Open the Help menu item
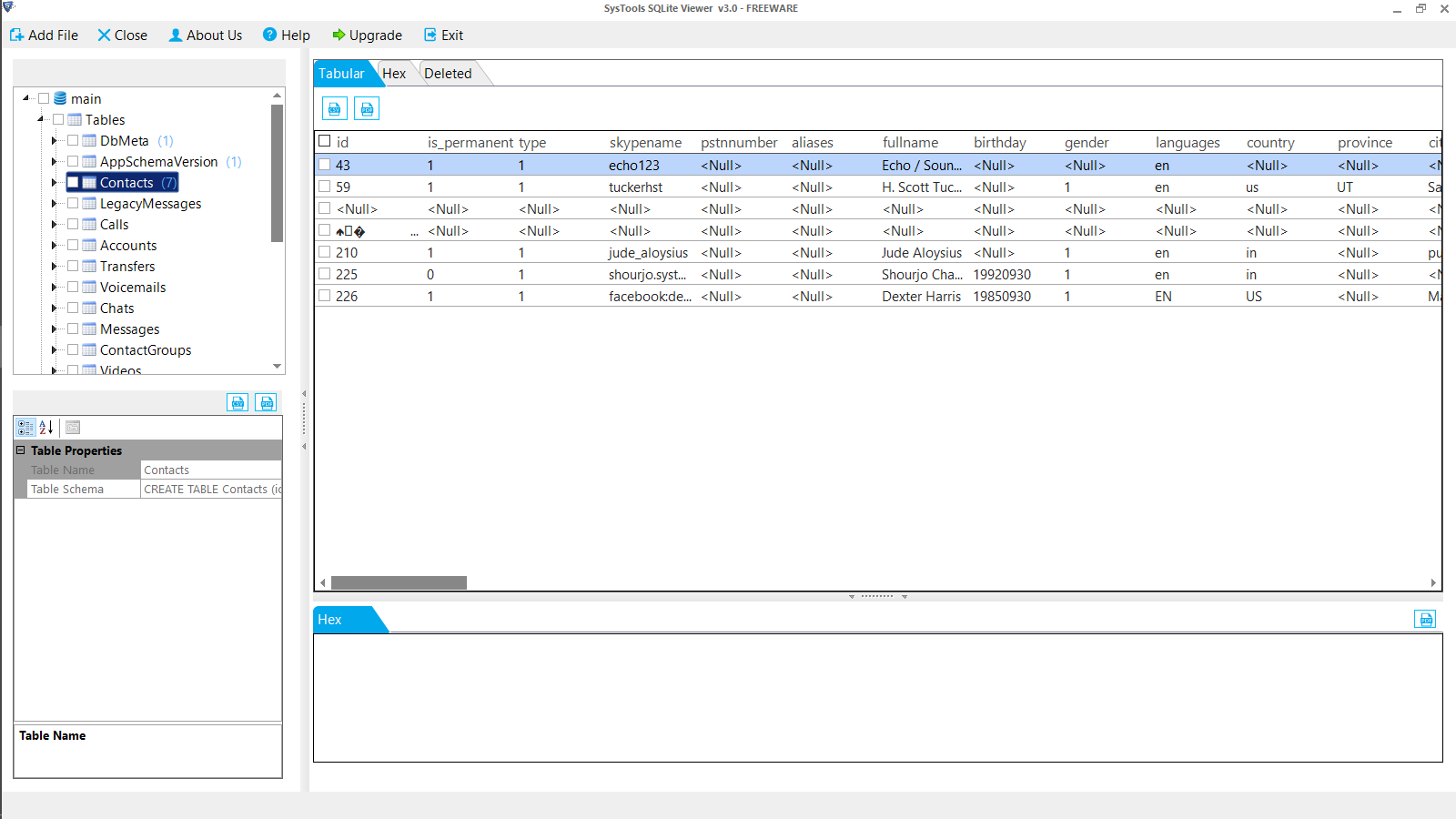The image size is (1456, 819). [x=287, y=35]
